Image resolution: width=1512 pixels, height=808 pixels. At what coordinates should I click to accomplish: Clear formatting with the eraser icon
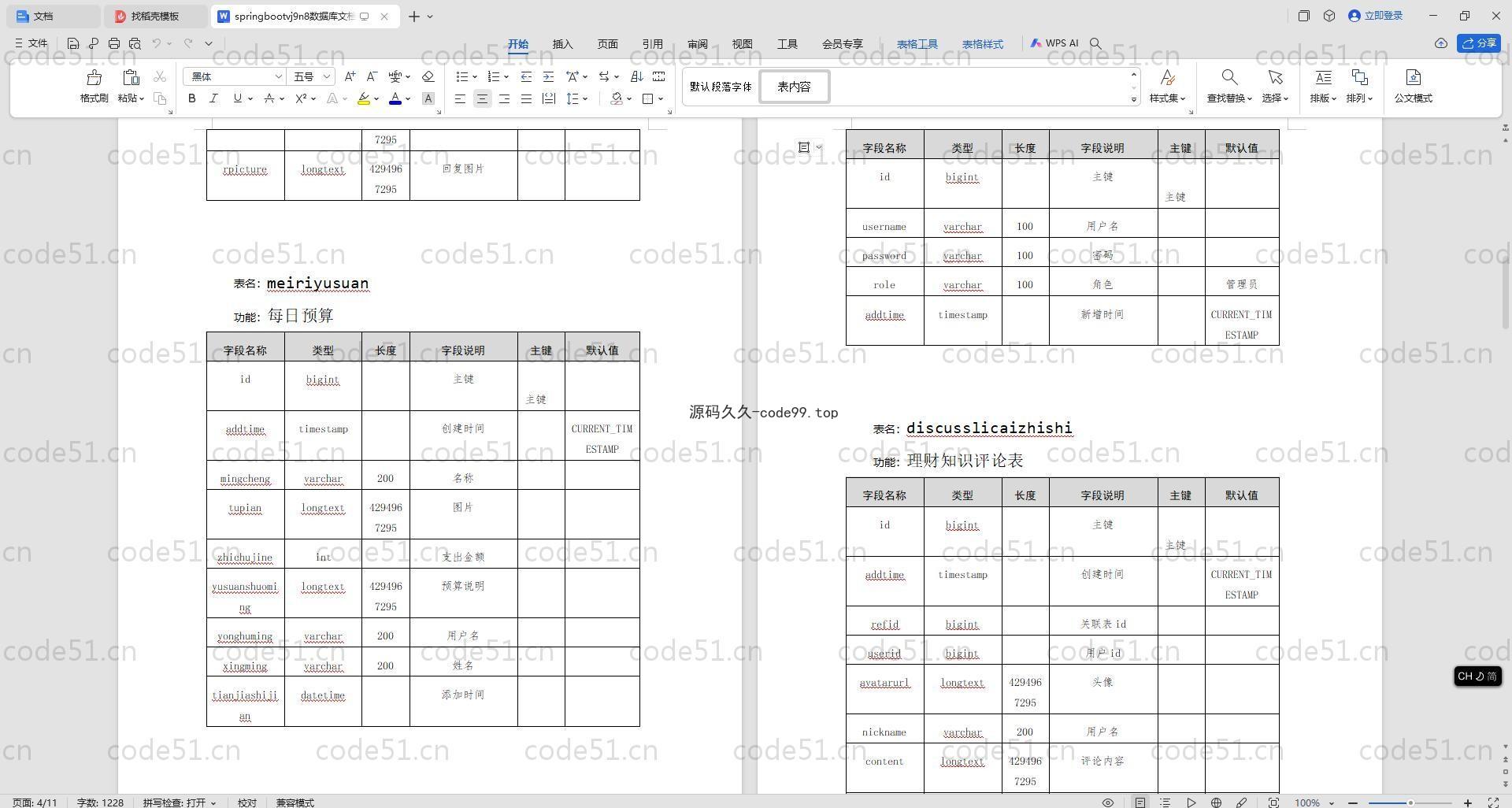[428, 76]
